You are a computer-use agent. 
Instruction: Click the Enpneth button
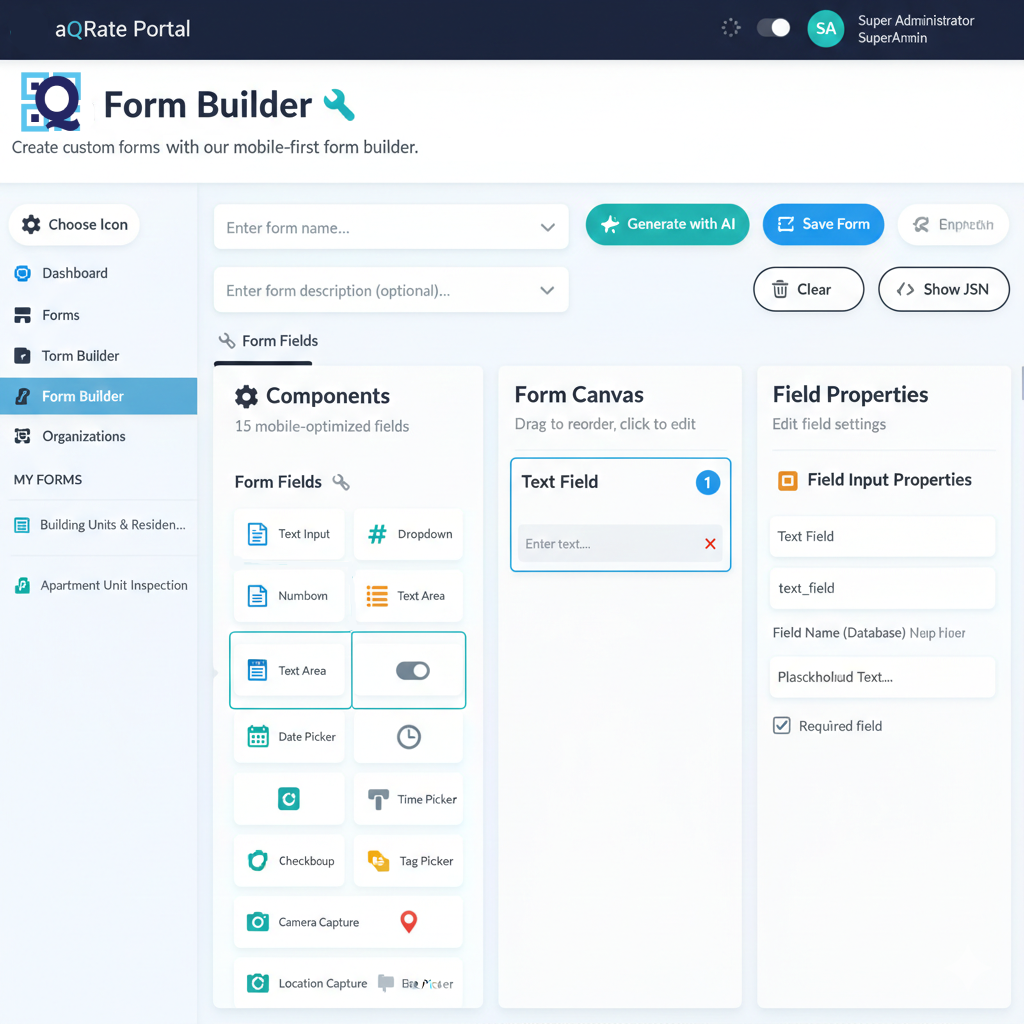coord(953,225)
